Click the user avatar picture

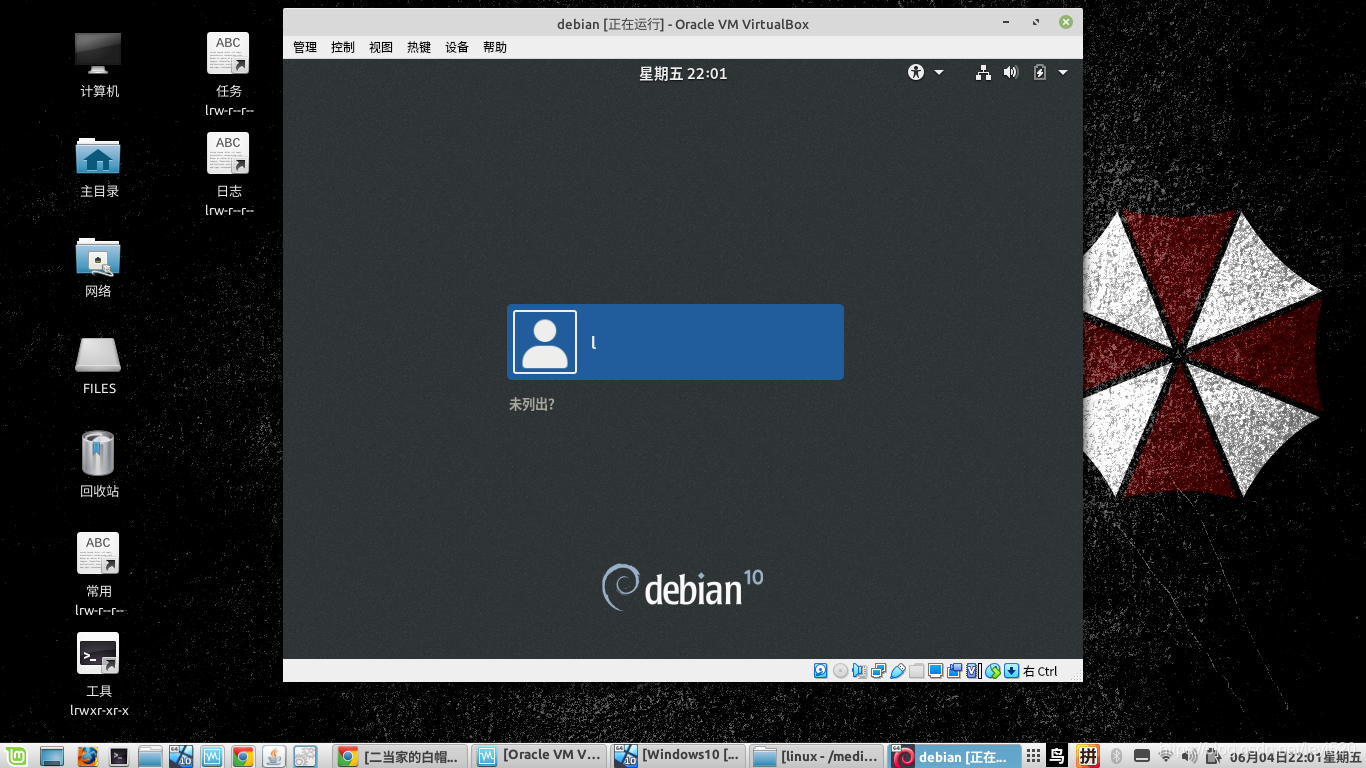pyautogui.click(x=545, y=342)
